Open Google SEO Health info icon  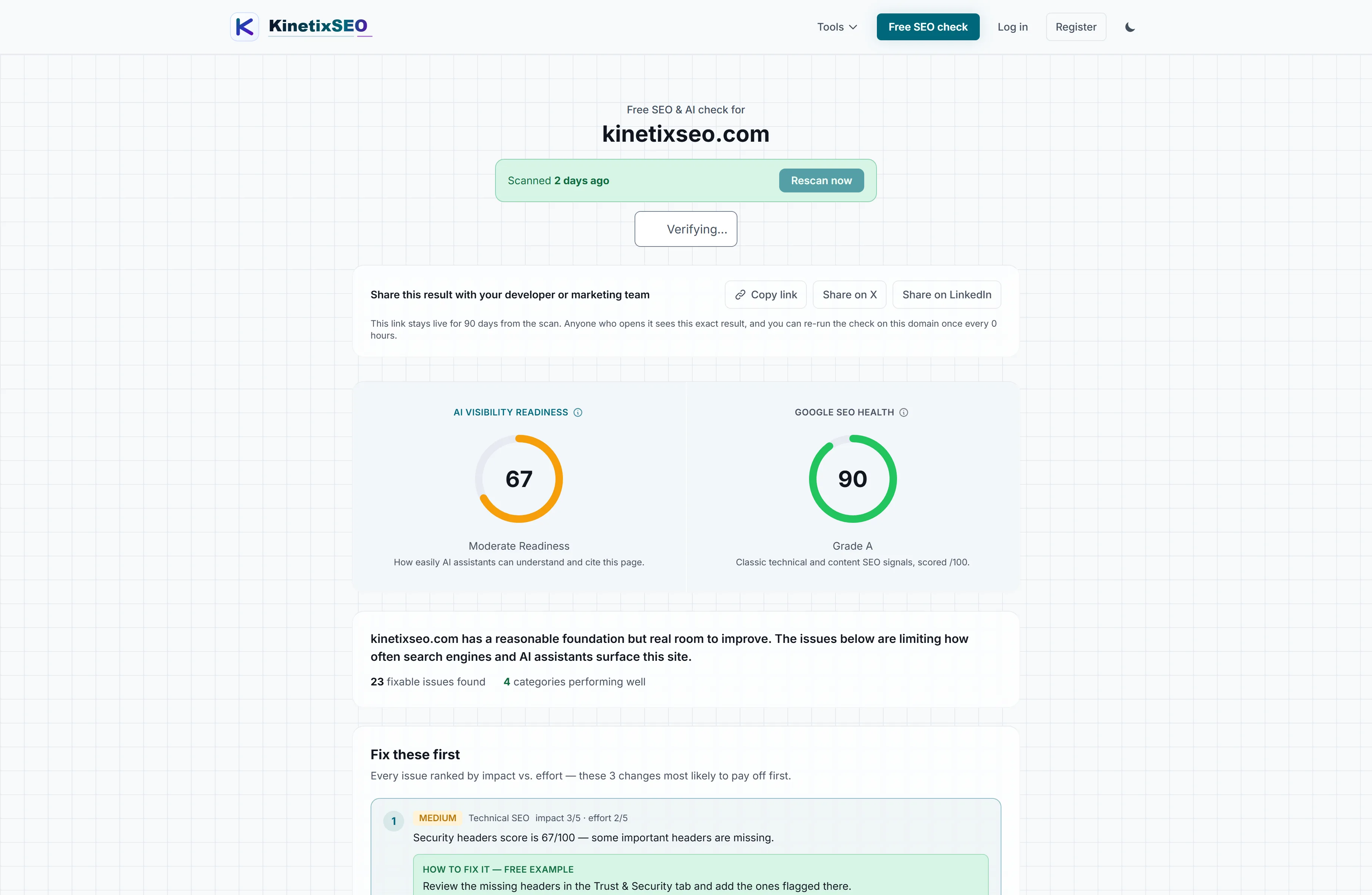pos(903,412)
